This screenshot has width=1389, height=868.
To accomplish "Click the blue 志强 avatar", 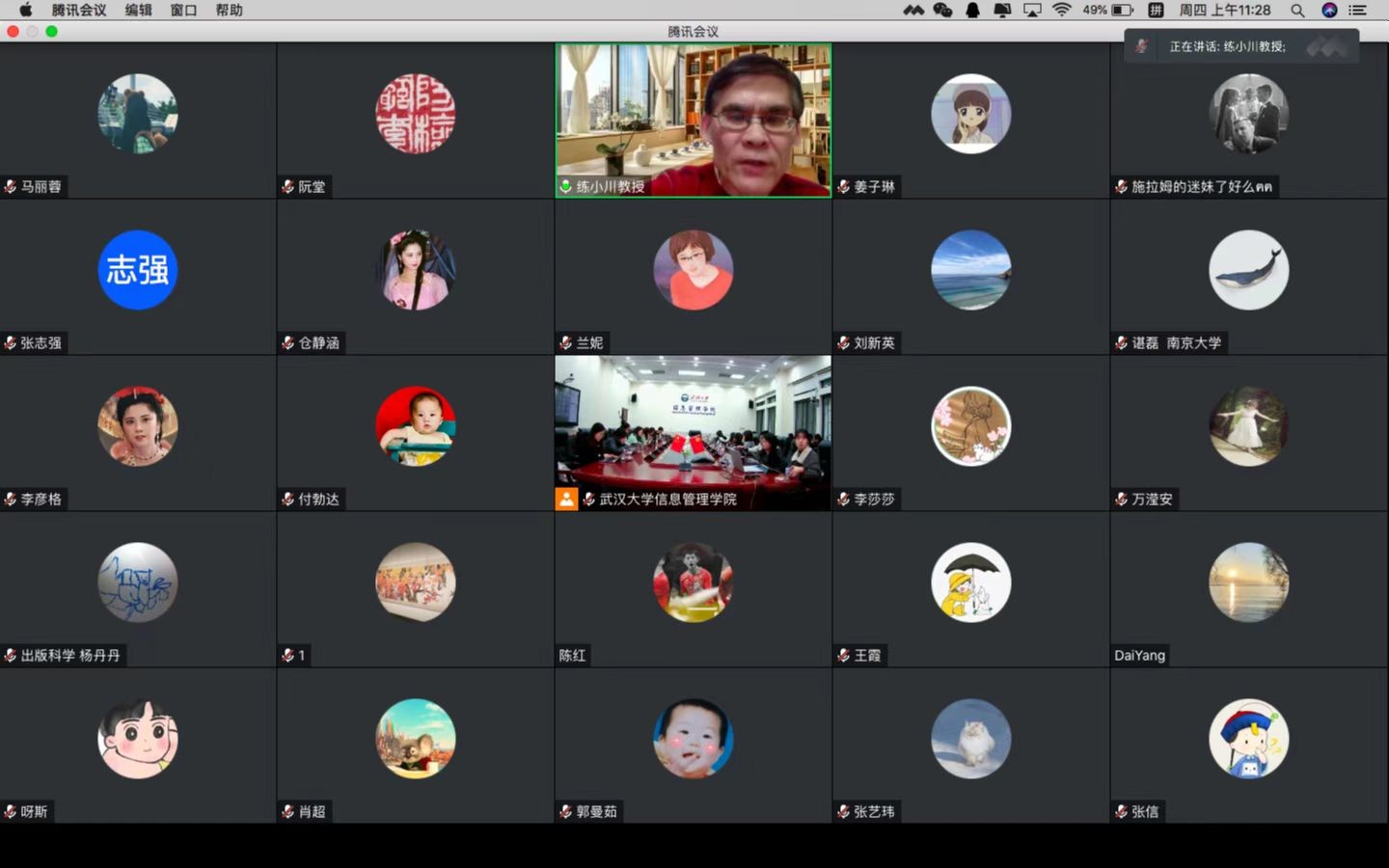I will [138, 270].
